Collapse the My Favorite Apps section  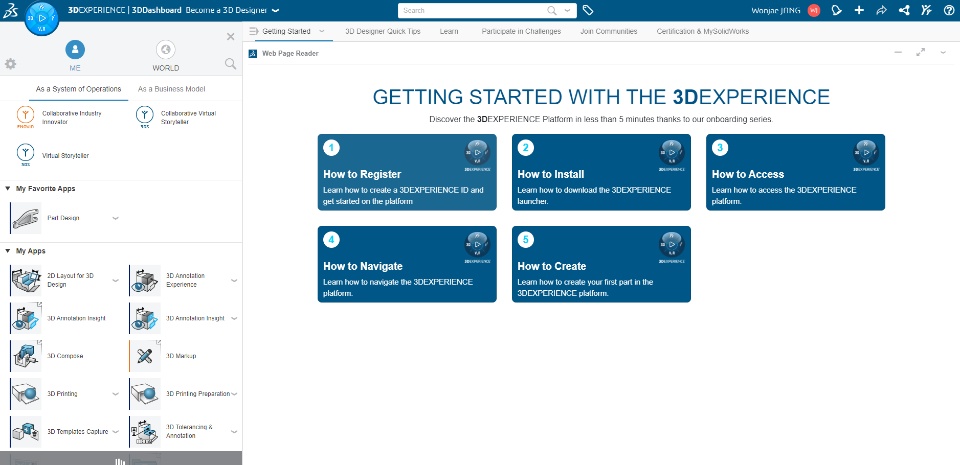tap(7, 189)
